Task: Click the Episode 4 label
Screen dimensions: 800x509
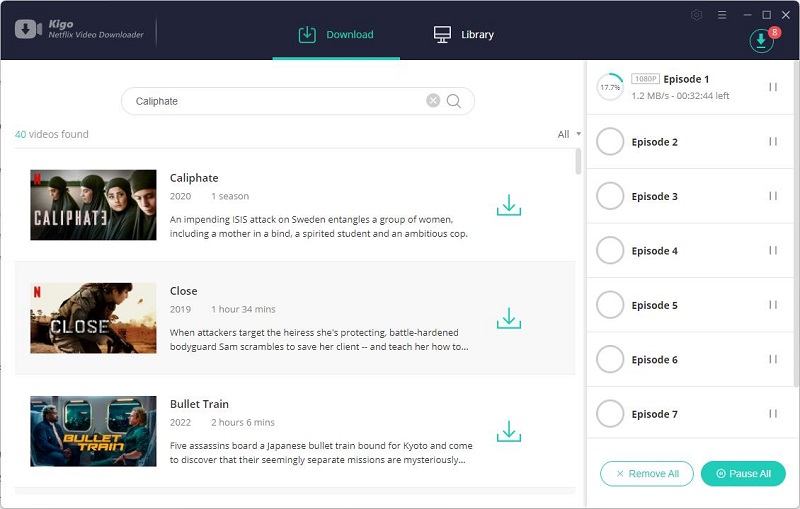Action: point(655,251)
